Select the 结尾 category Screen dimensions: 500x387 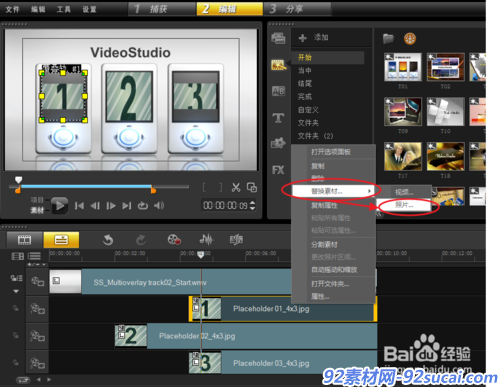(305, 83)
